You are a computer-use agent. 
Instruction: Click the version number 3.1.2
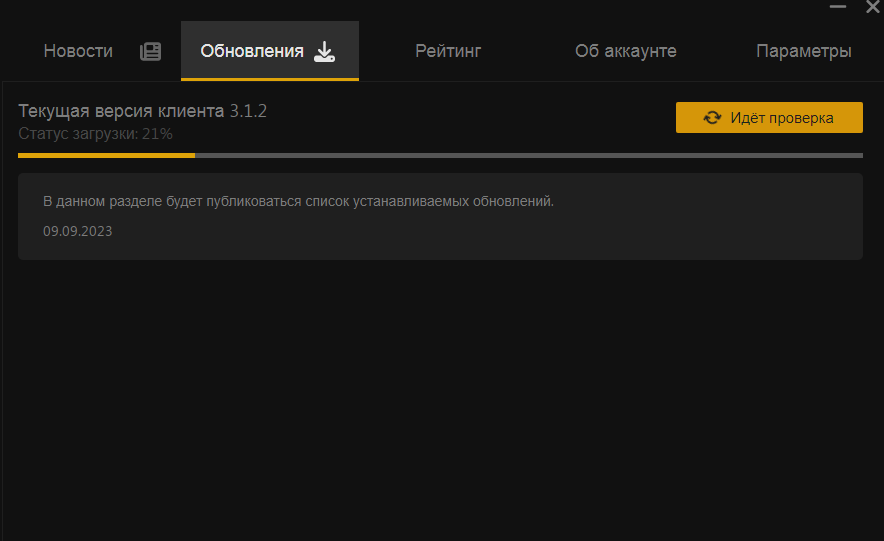248,111
